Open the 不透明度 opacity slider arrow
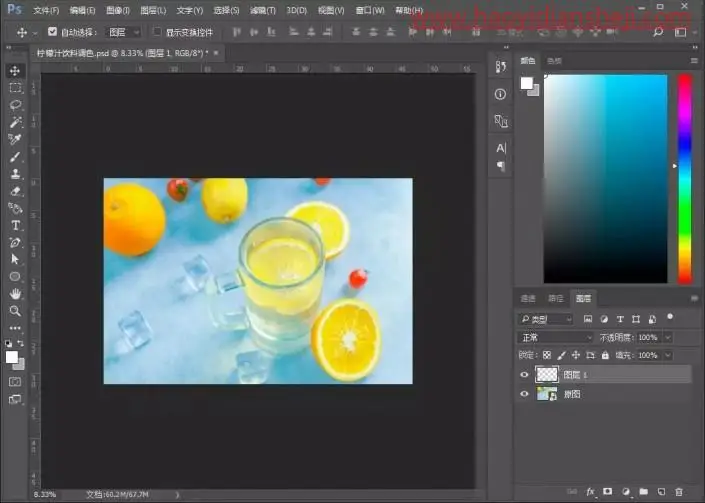This screenshot has height=503, width=705. [x=668, y=337]
